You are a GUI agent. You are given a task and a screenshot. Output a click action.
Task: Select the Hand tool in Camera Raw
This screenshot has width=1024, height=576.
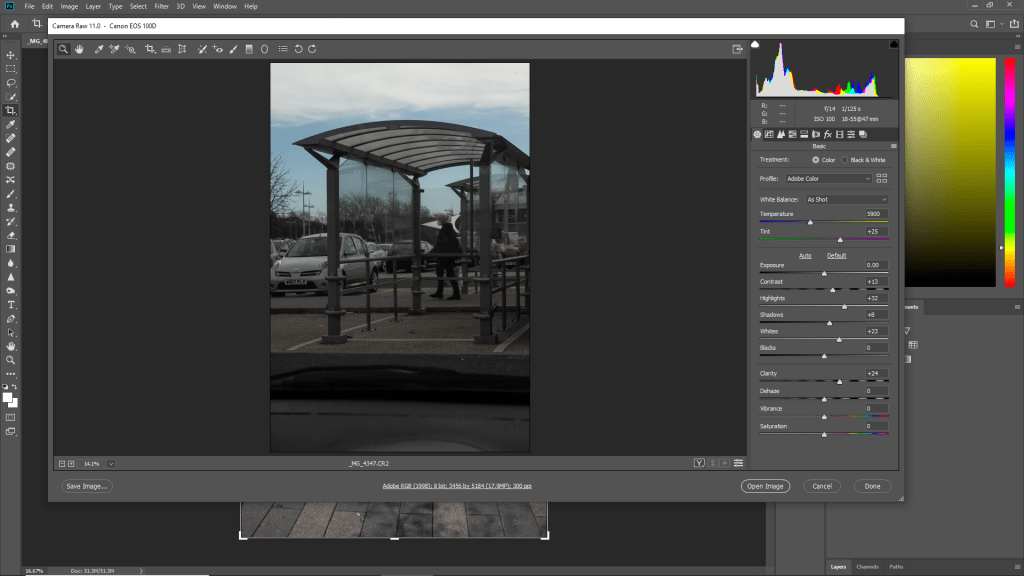(78, 48)
